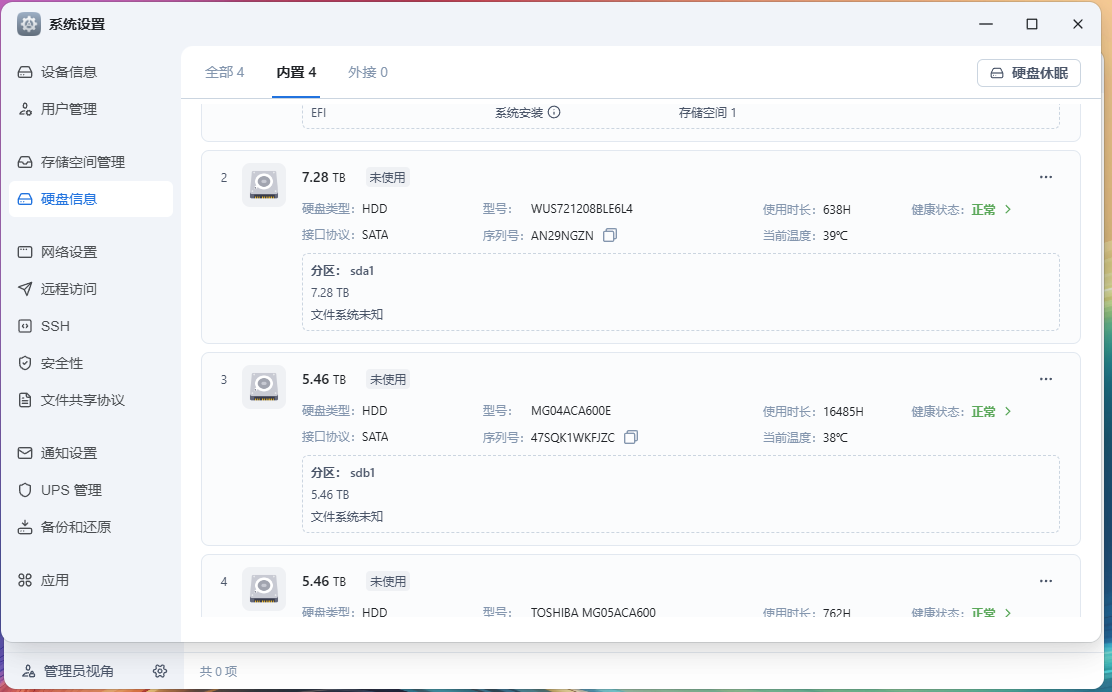This screenshot has height=692, width=1112.
Task: Click the 硬盘休眠 button
Action: pyautogui.click(x=1028, y=73)
